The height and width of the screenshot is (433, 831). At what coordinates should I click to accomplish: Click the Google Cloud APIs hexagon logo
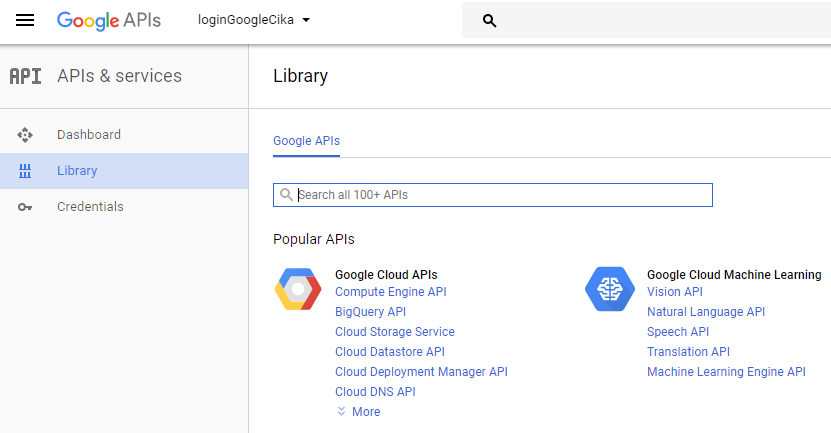coord(298,289)
